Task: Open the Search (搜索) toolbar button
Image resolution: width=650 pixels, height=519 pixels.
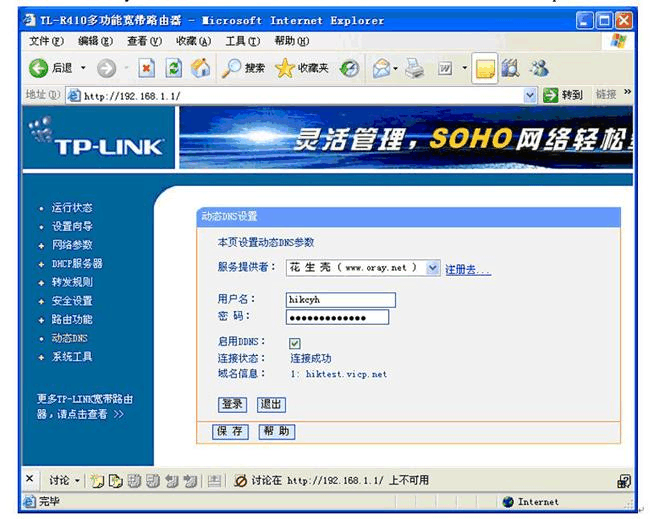Action: point(243,68)
